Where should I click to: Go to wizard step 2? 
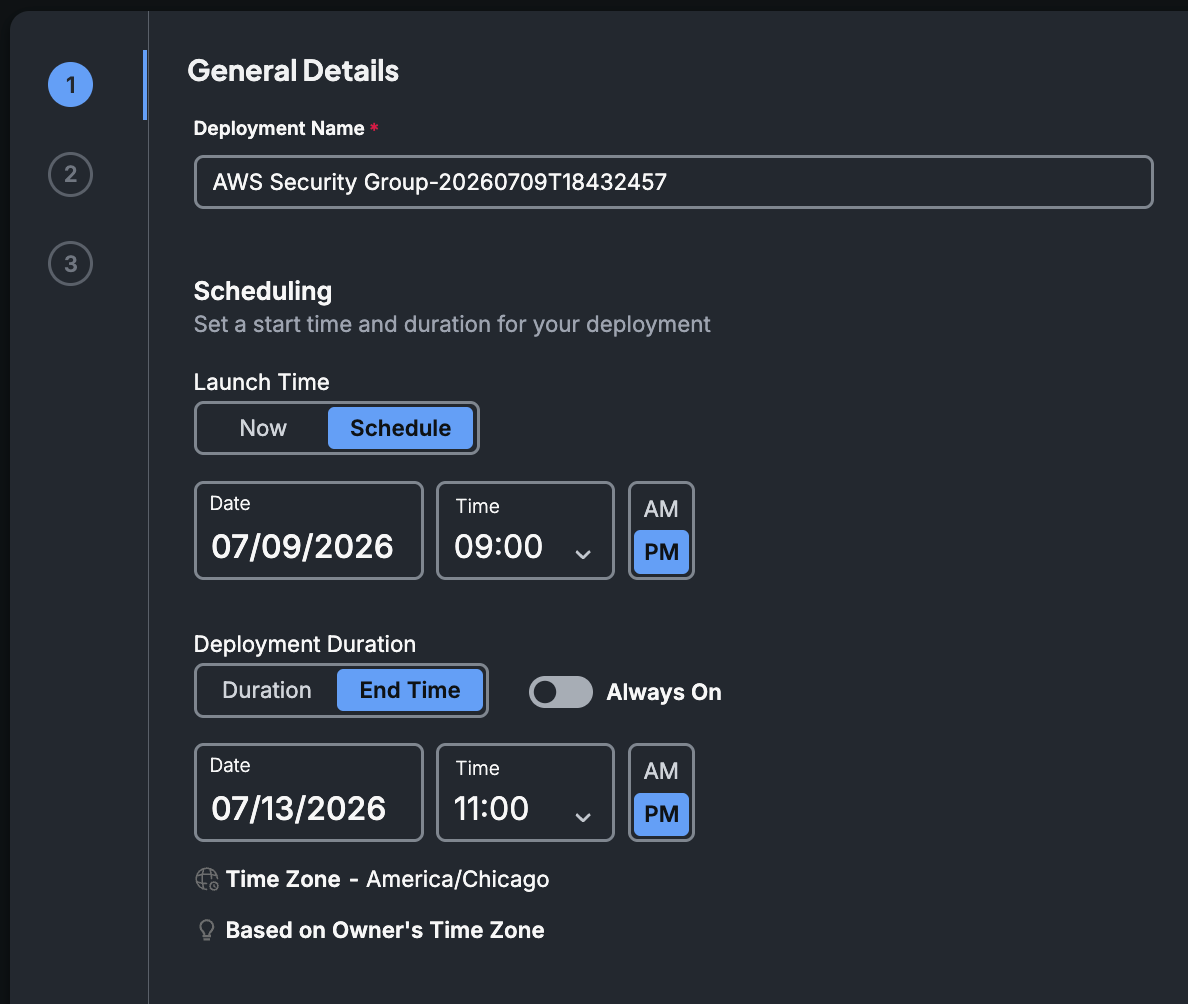pyautogui.click(x=70, y=174)
